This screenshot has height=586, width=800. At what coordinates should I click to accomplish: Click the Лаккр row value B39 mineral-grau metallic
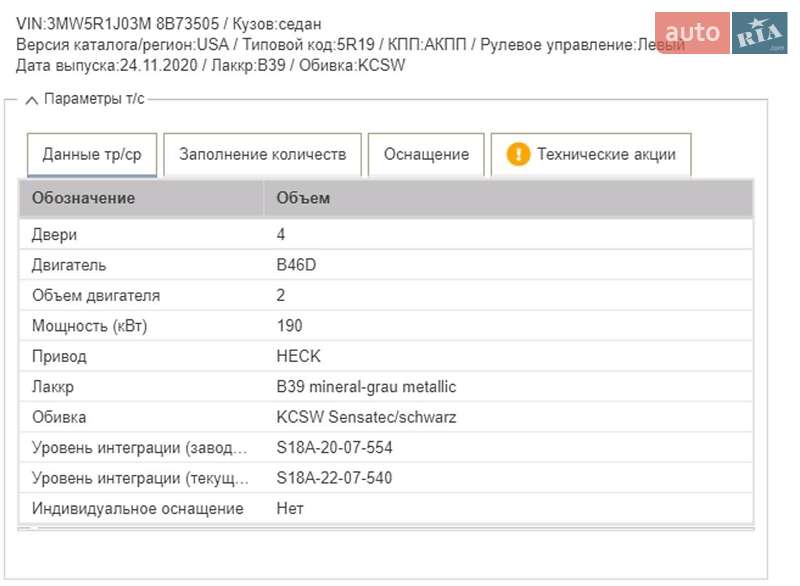tap(367, 386)
